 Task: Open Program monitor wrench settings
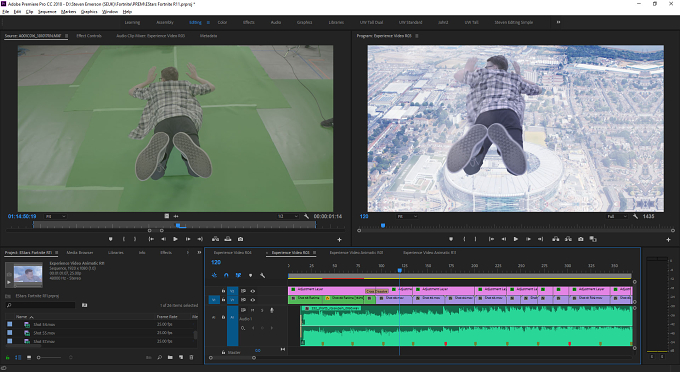tap(635, 216)
